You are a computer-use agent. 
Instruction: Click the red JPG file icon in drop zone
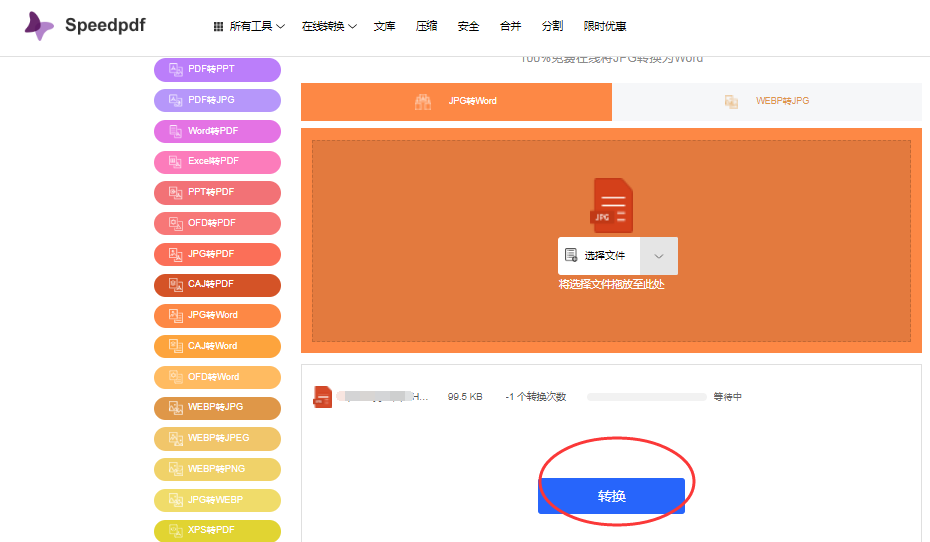click(x=611, y=205)
